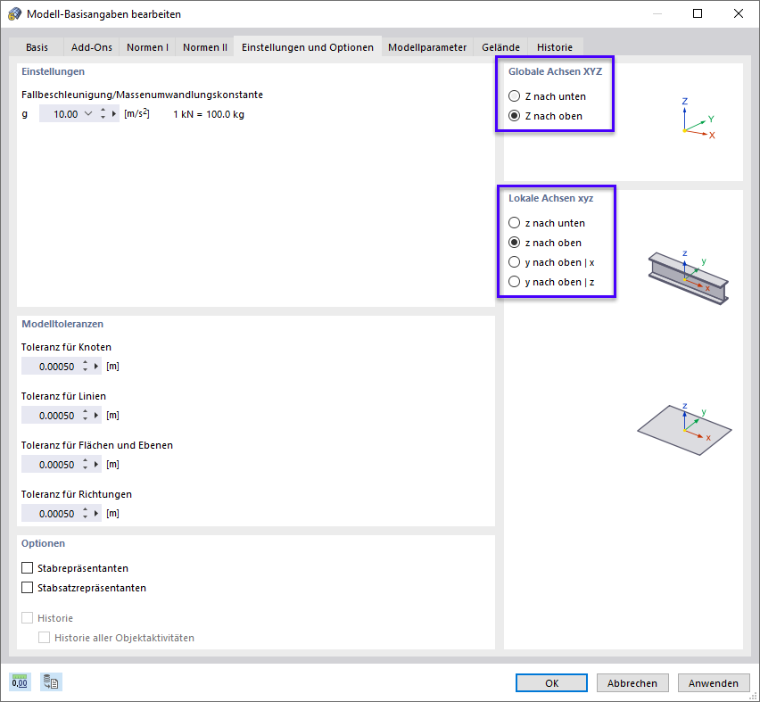Viewport: 760px width, 702px height.
Task: Open the gravity g value dropdown
Action: pos(88,114)
